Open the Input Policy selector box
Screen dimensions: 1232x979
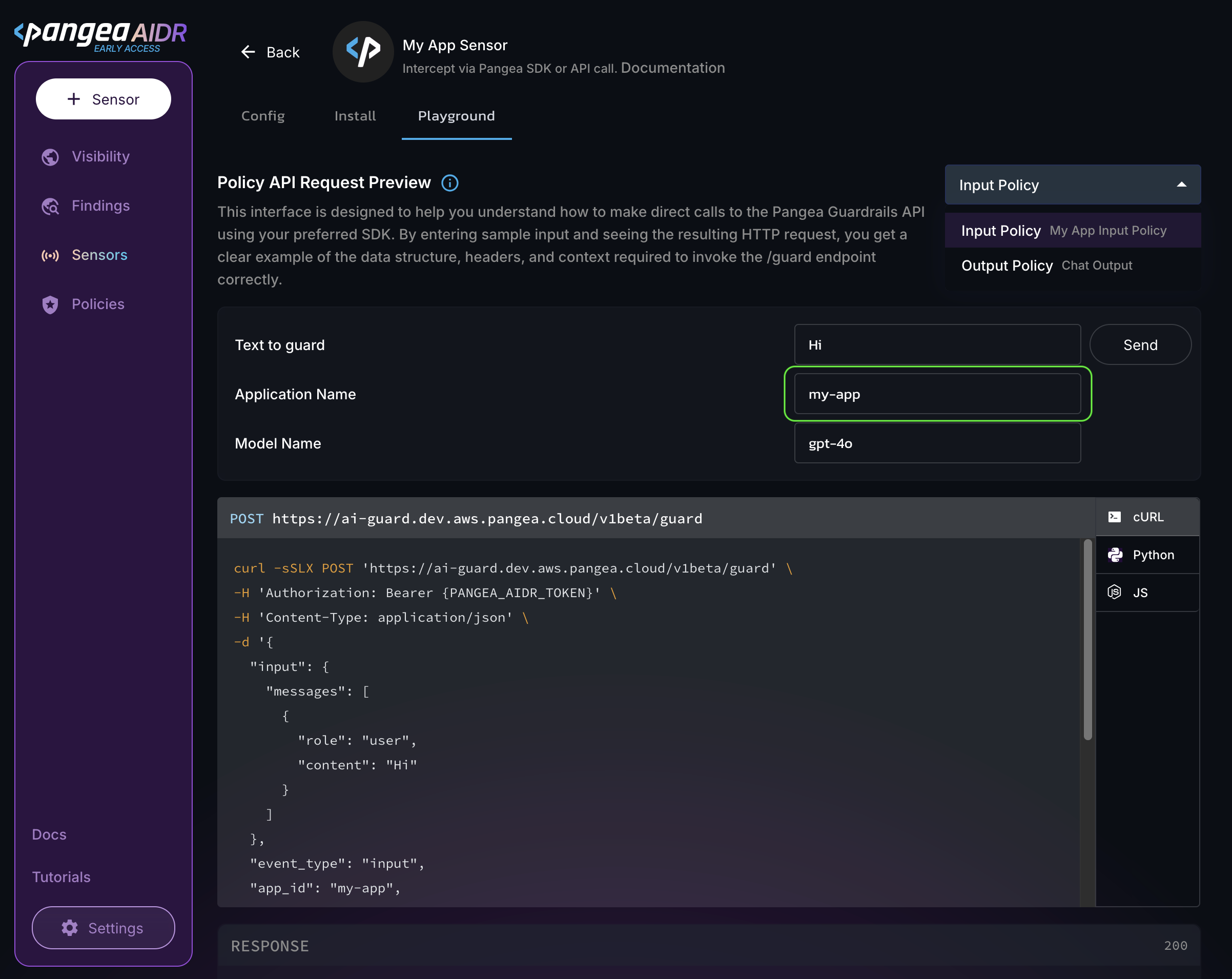(1073, 185)
